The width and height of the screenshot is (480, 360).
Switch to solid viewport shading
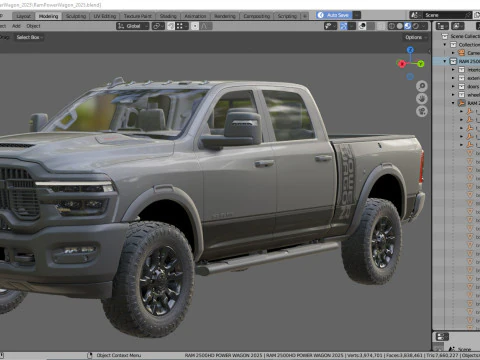pyautogui.click(x=399, y=26)
